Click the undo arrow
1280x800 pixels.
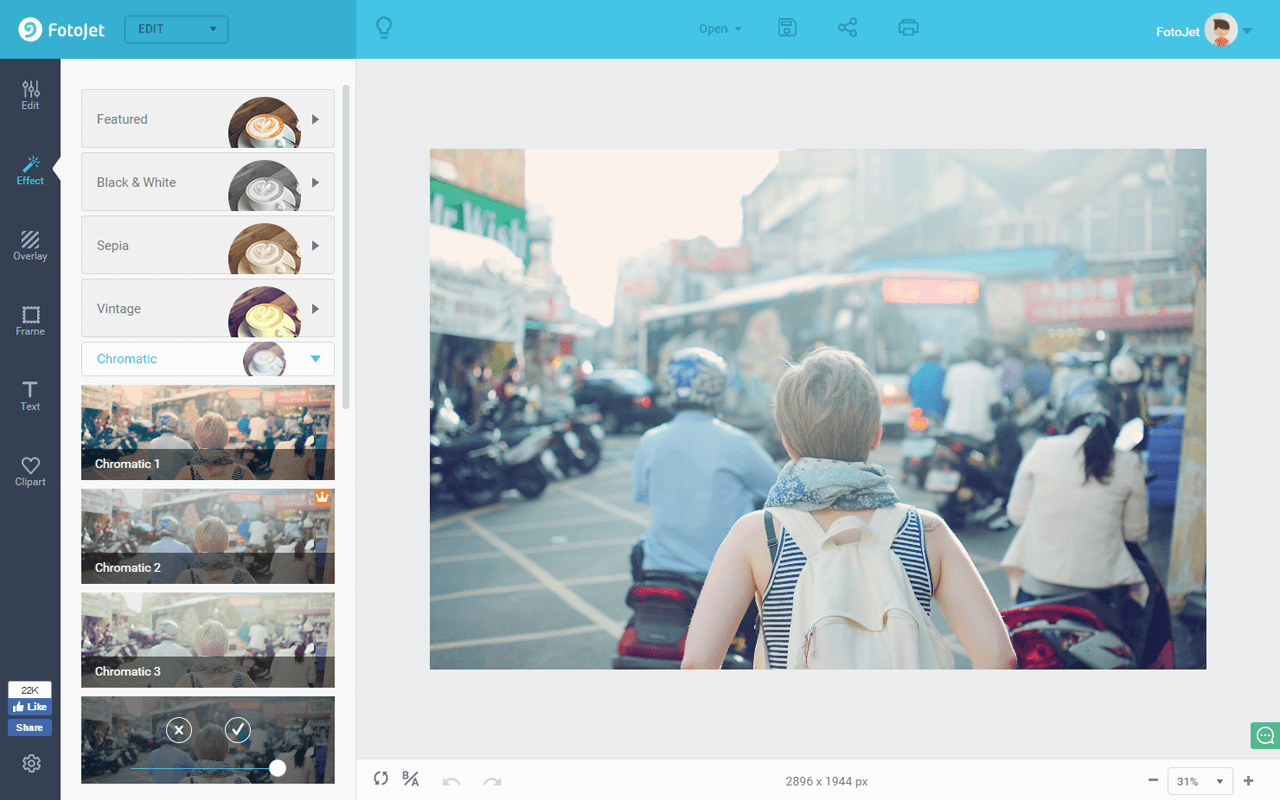451,781
